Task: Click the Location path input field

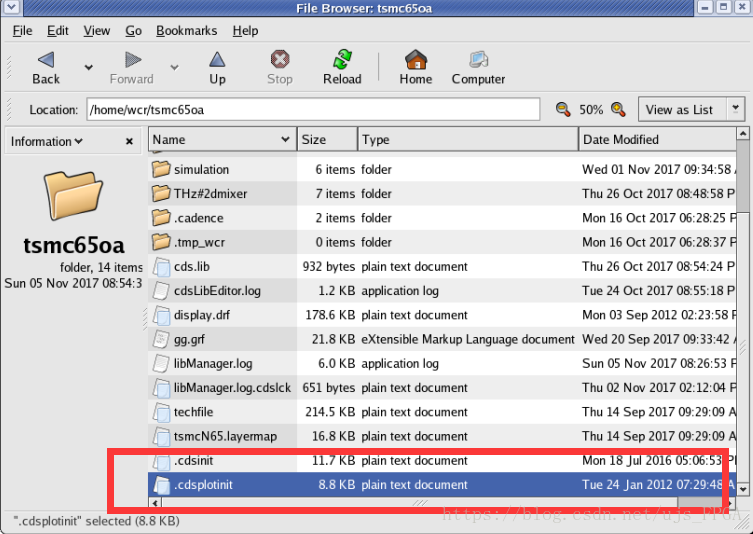Action: point(312,109)
